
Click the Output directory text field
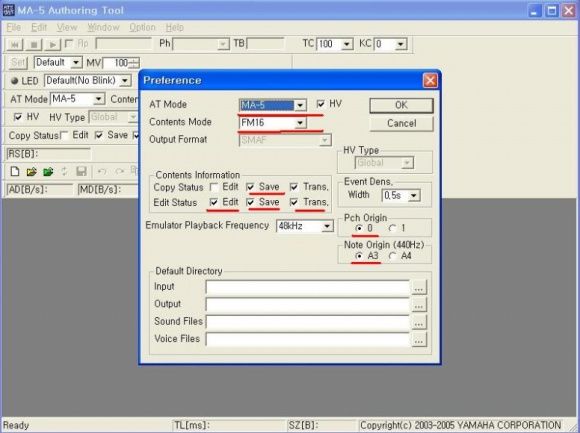click(308, 305)
